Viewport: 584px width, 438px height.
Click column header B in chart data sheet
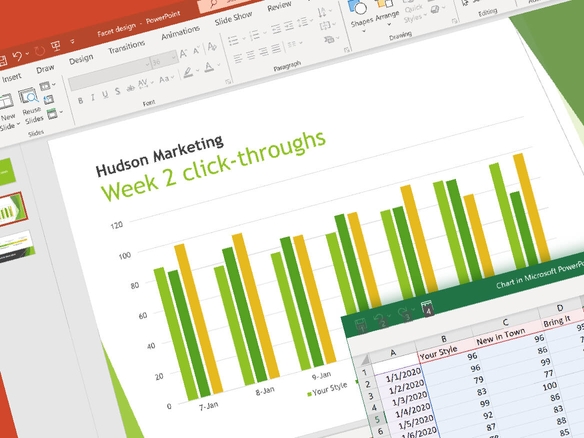[444, 339]
